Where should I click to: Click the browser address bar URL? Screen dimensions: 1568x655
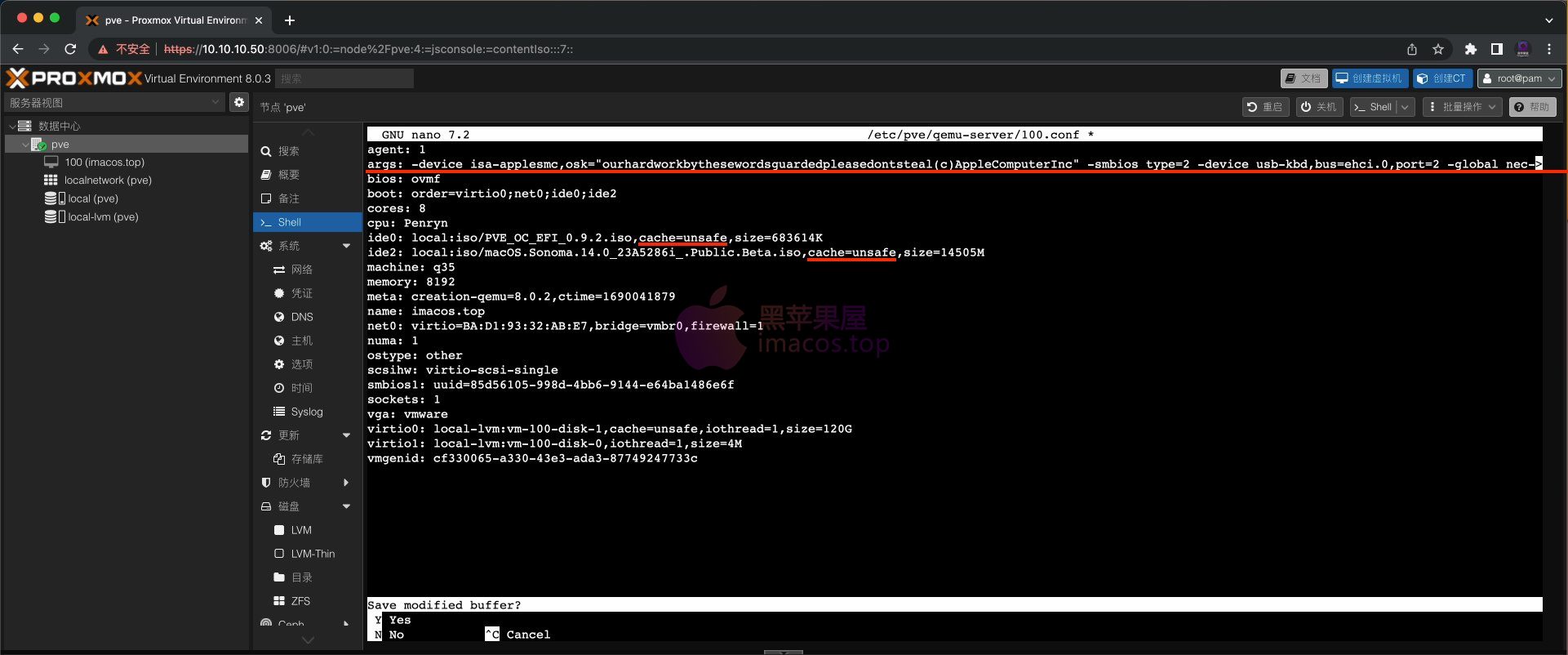[x=369, y=49]
